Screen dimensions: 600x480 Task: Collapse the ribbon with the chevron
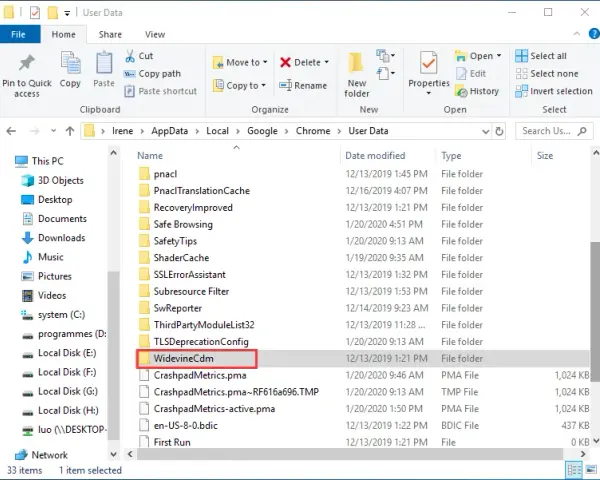pos(577,34)
